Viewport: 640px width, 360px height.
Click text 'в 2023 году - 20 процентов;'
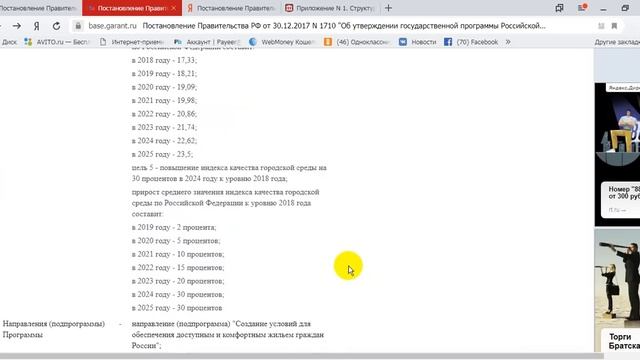point(178,281)
